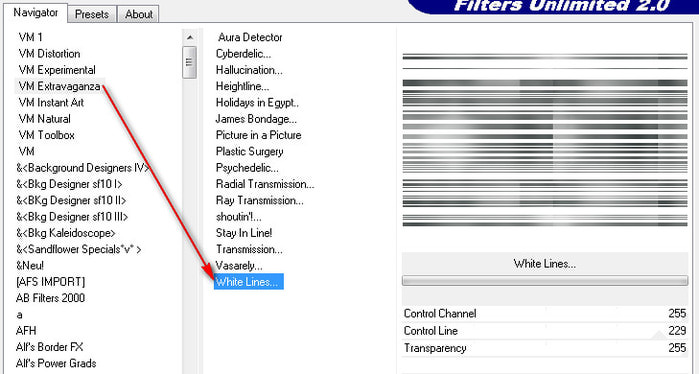Select &<BKg Designer sf10 II> category

[71, 201]
